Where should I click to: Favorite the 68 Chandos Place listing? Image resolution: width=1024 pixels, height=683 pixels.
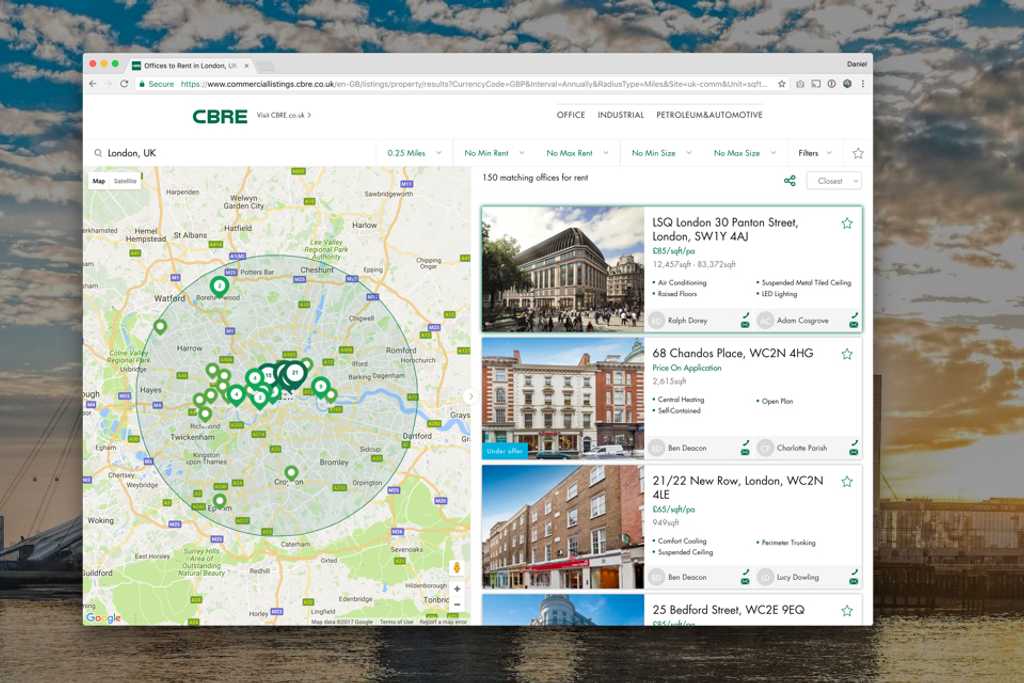(847, 354)
